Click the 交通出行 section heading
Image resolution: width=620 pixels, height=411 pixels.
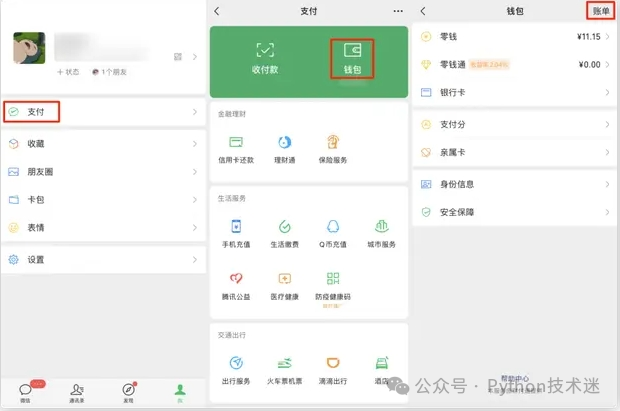232,335
